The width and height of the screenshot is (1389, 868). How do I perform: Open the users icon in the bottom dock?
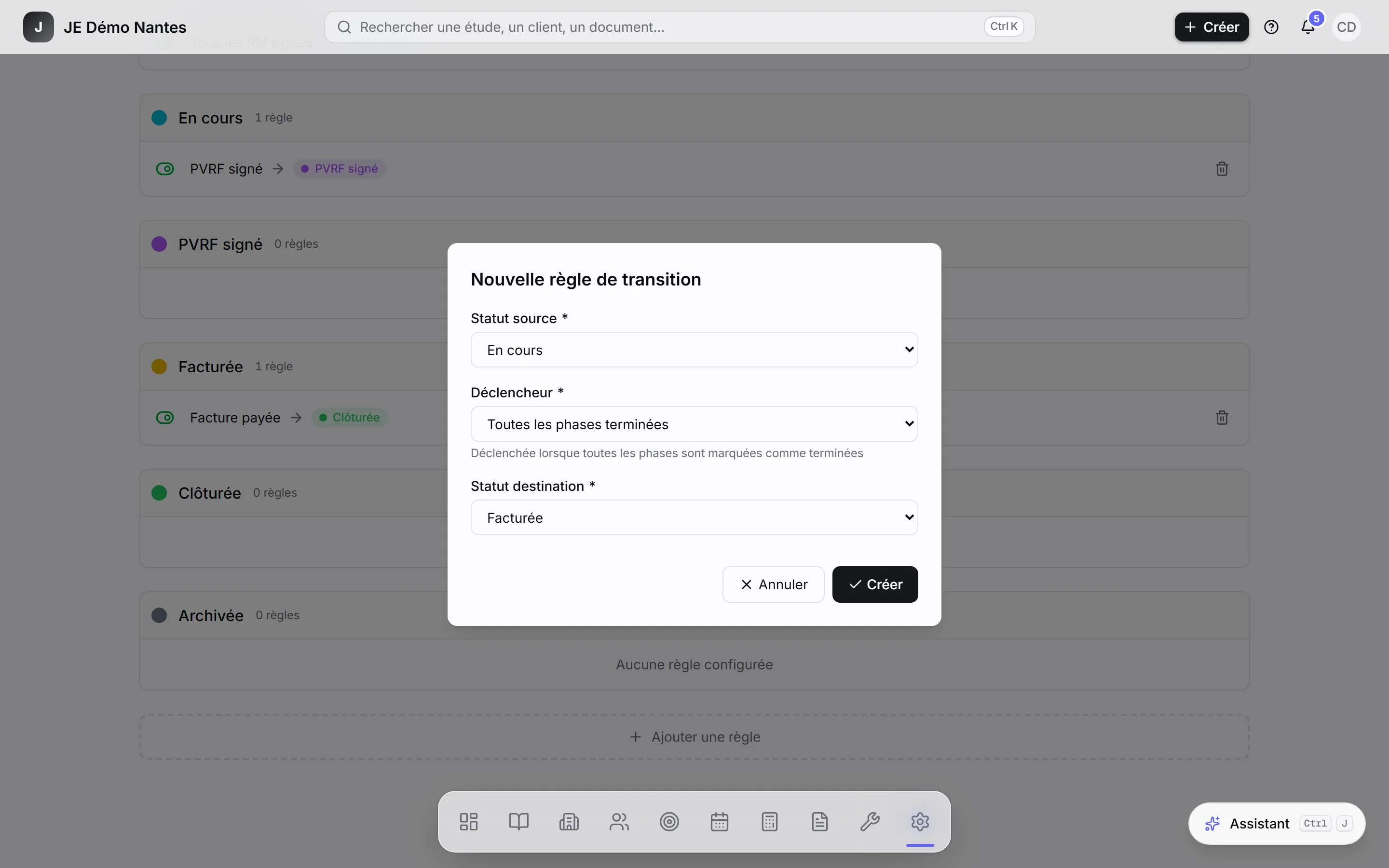(x=619, y=822)
